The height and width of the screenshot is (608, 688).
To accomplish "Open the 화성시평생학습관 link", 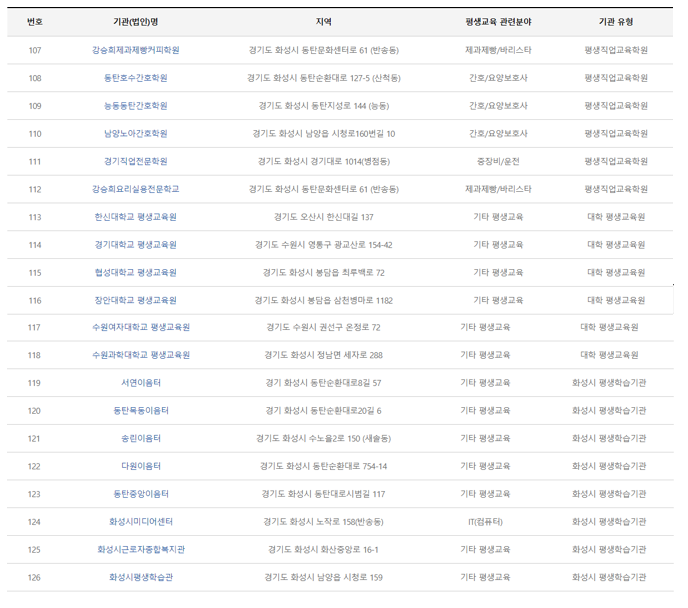I will 141,577.
